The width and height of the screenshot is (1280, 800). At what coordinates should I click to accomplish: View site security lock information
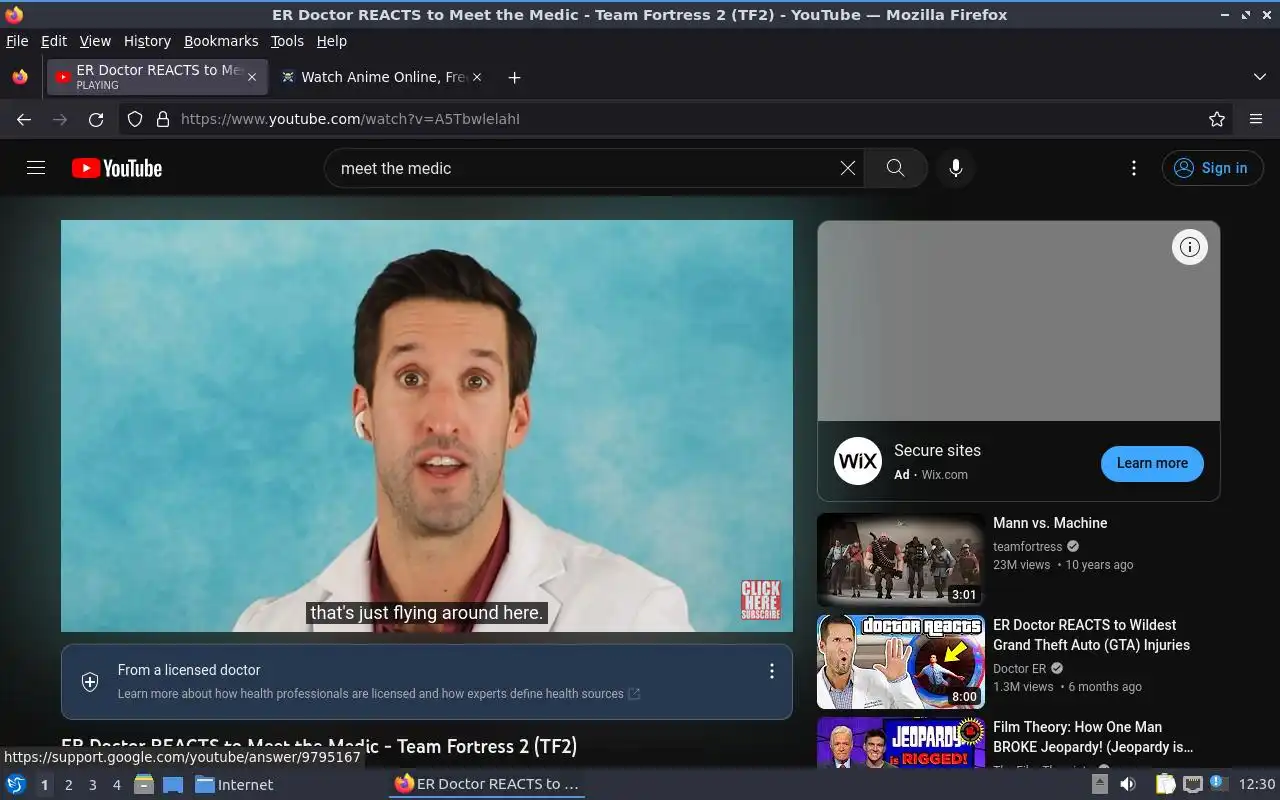click(x=163, y=119)
